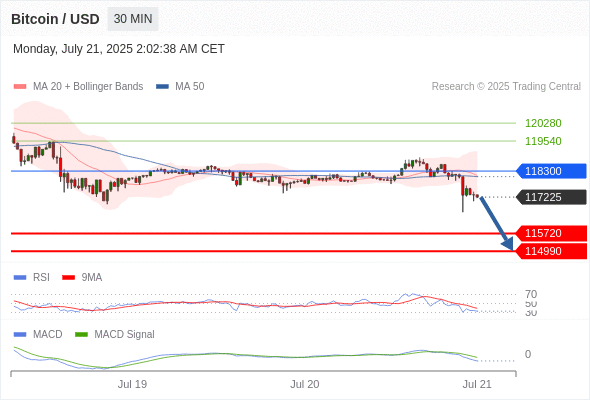Click the MACD Signal green legend marker
Screen dimensions: 590x400
click(x=81, y=335)
